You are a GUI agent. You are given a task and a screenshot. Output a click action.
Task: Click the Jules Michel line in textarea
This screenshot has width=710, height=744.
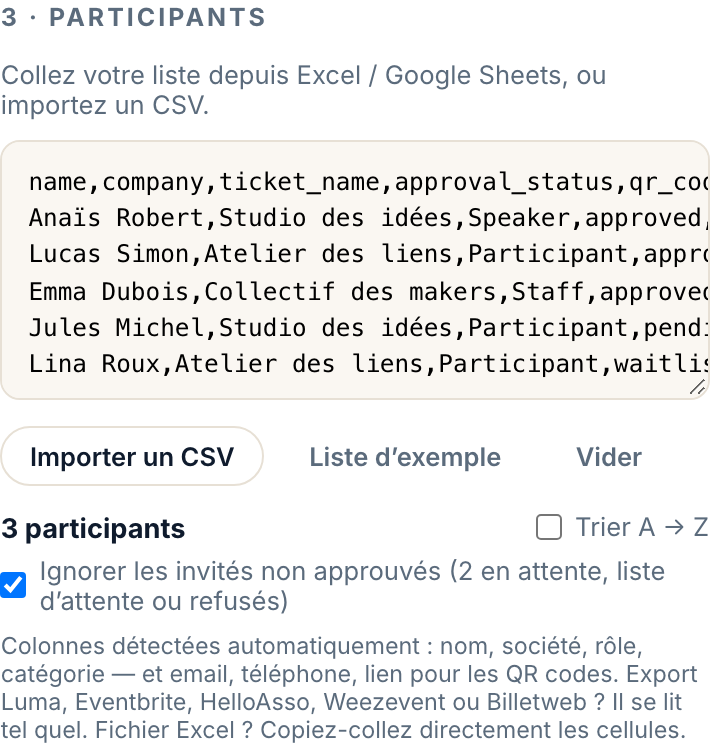[368, 327]
